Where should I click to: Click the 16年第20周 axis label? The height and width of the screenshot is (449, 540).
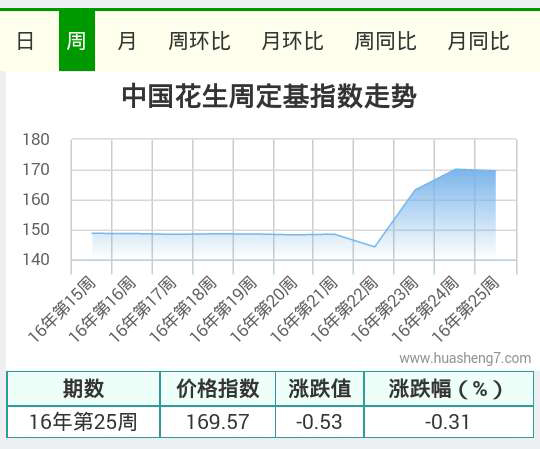click(x=263, y=309)
